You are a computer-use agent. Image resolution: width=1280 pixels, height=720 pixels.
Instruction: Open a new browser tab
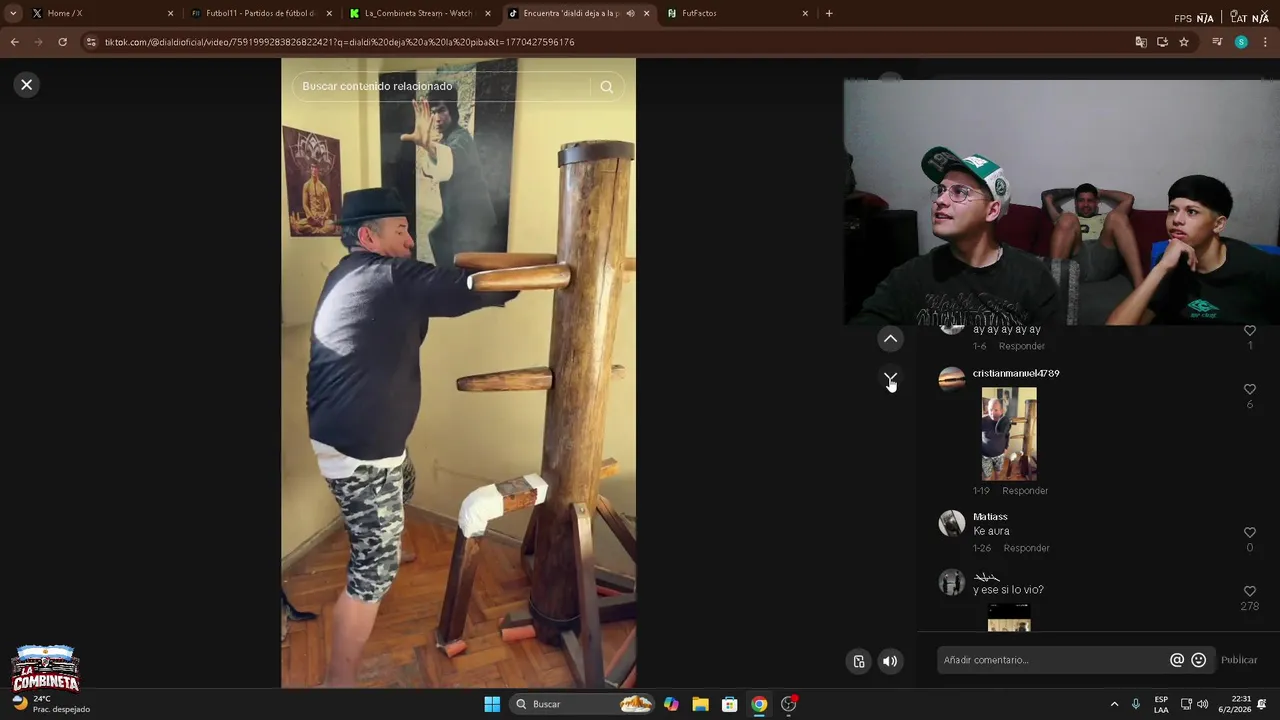pyautogui.click(x=829, y=13)
